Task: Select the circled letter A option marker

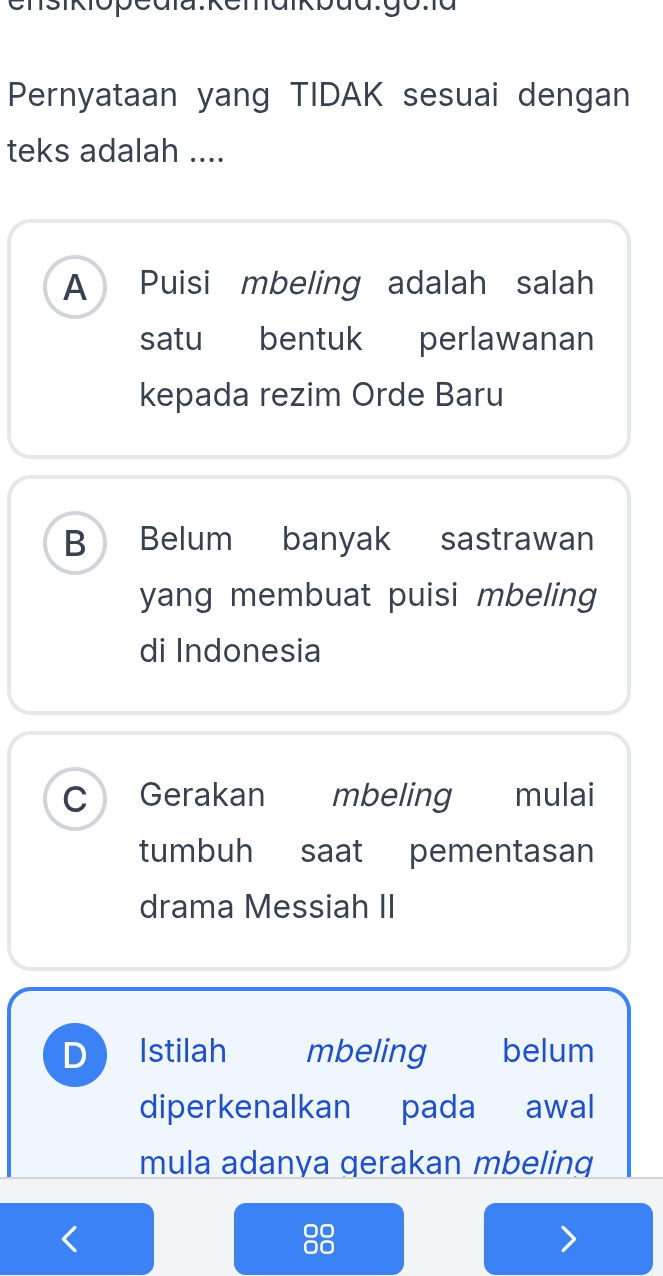Action: point(75,287)
